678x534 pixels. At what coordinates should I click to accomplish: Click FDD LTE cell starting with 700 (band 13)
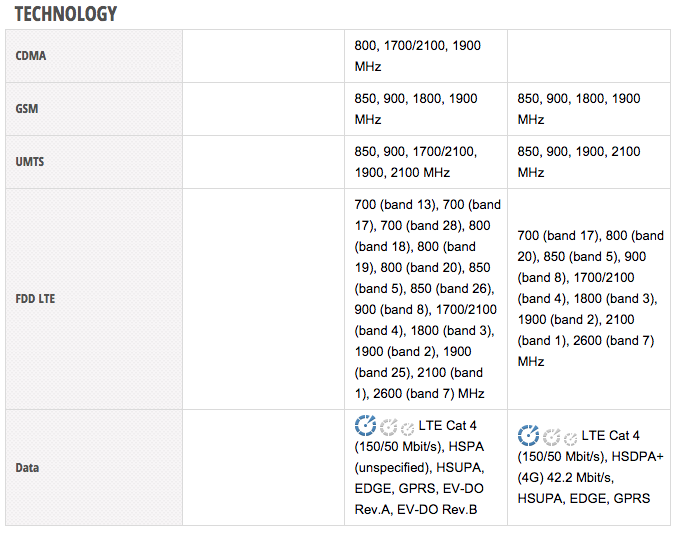(425, 299)
